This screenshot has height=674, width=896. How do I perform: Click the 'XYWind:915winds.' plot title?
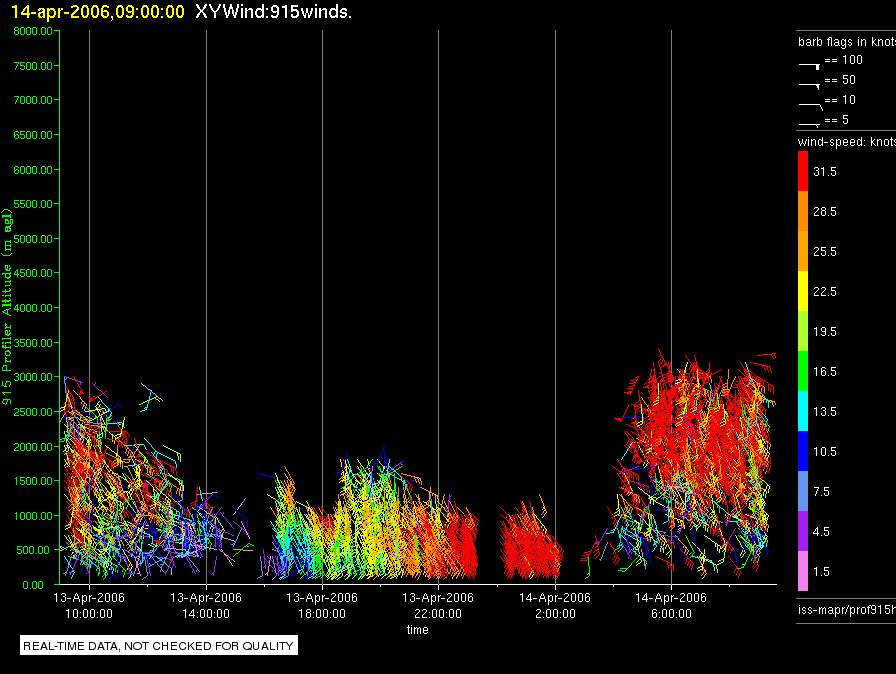click(x=273, y=11)
